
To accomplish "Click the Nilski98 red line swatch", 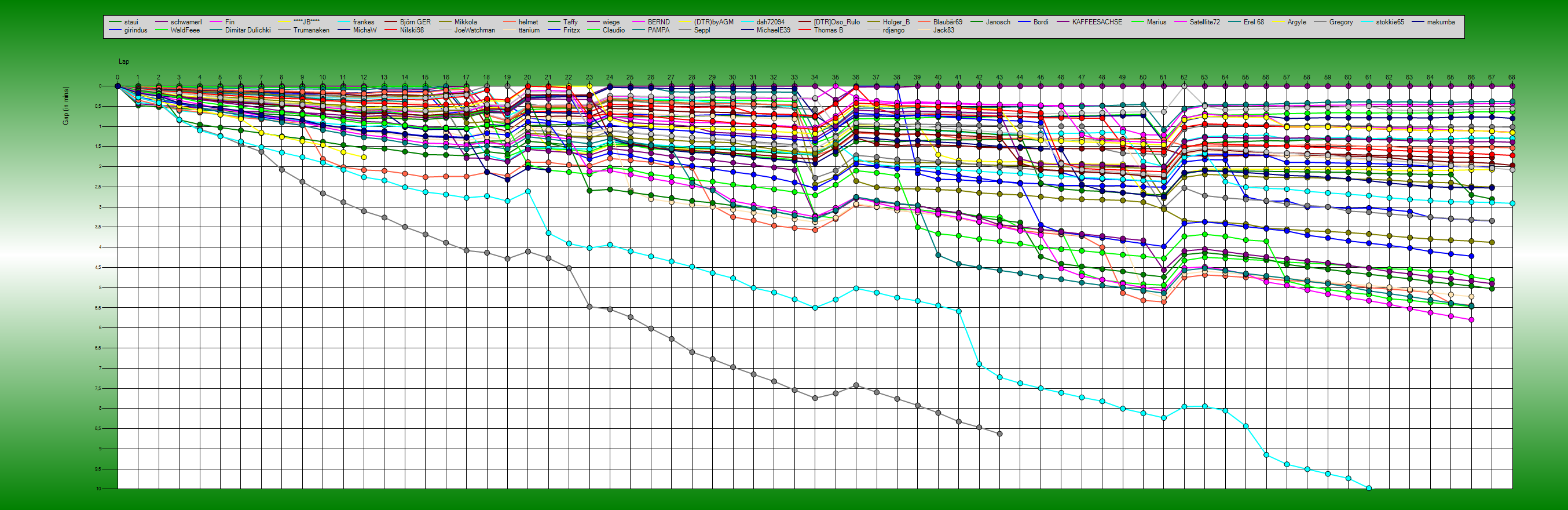I will (x=390, y=31).
